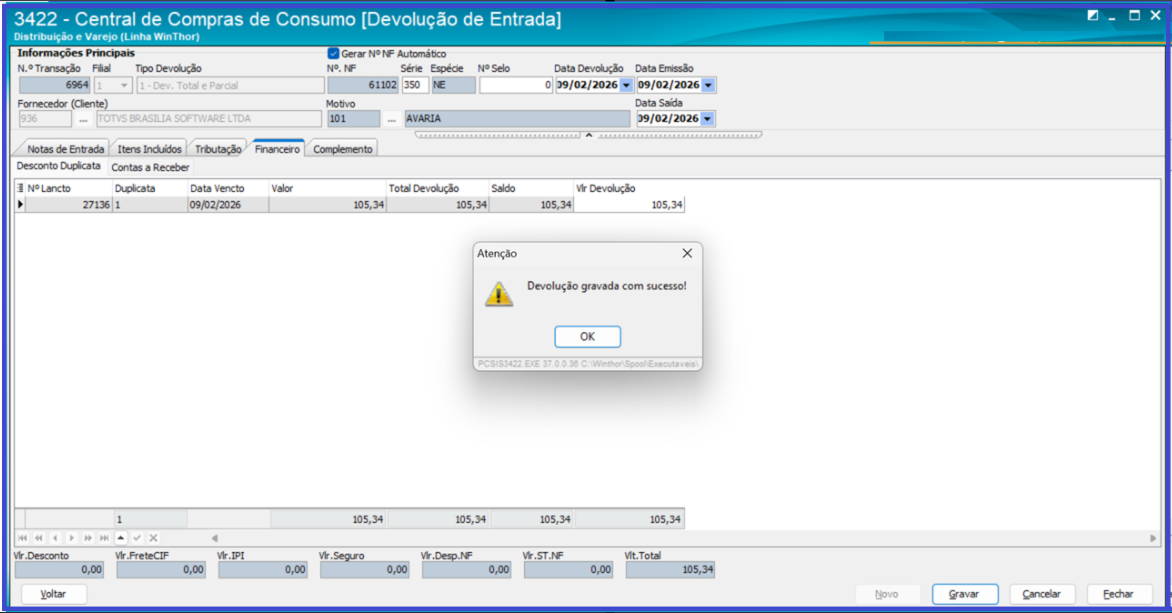Image resolution: width=1172 pixels, height=613 pixels.
Task: Click the Vlr.FreteCIF field
Action: point(161,570)
